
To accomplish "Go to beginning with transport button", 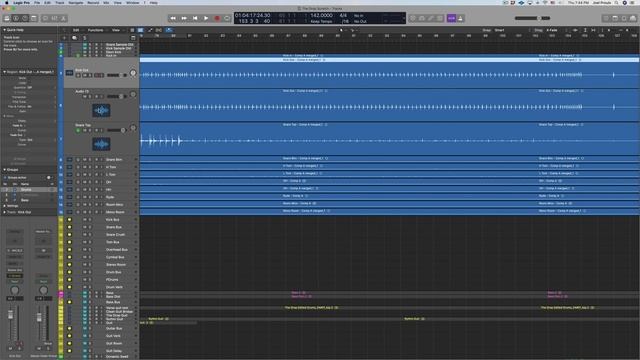I will pos(195,18).
